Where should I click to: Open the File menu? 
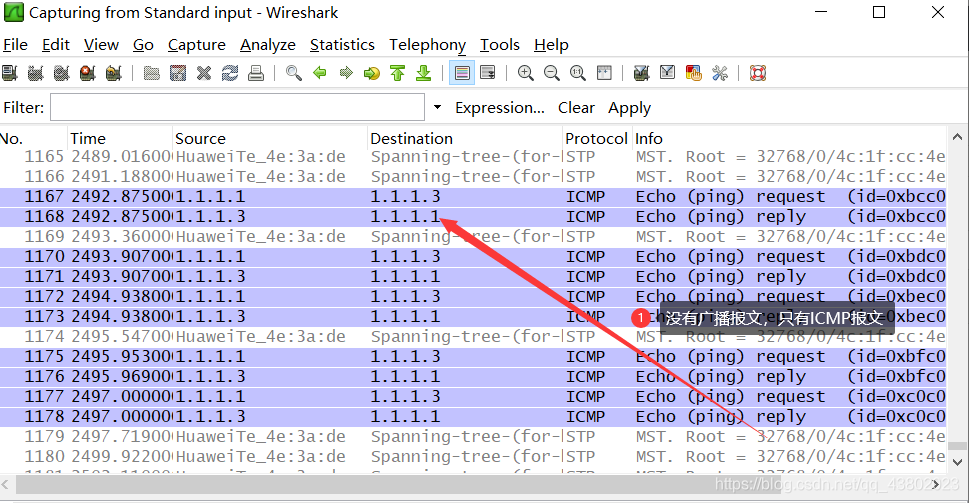click(15, 45)
